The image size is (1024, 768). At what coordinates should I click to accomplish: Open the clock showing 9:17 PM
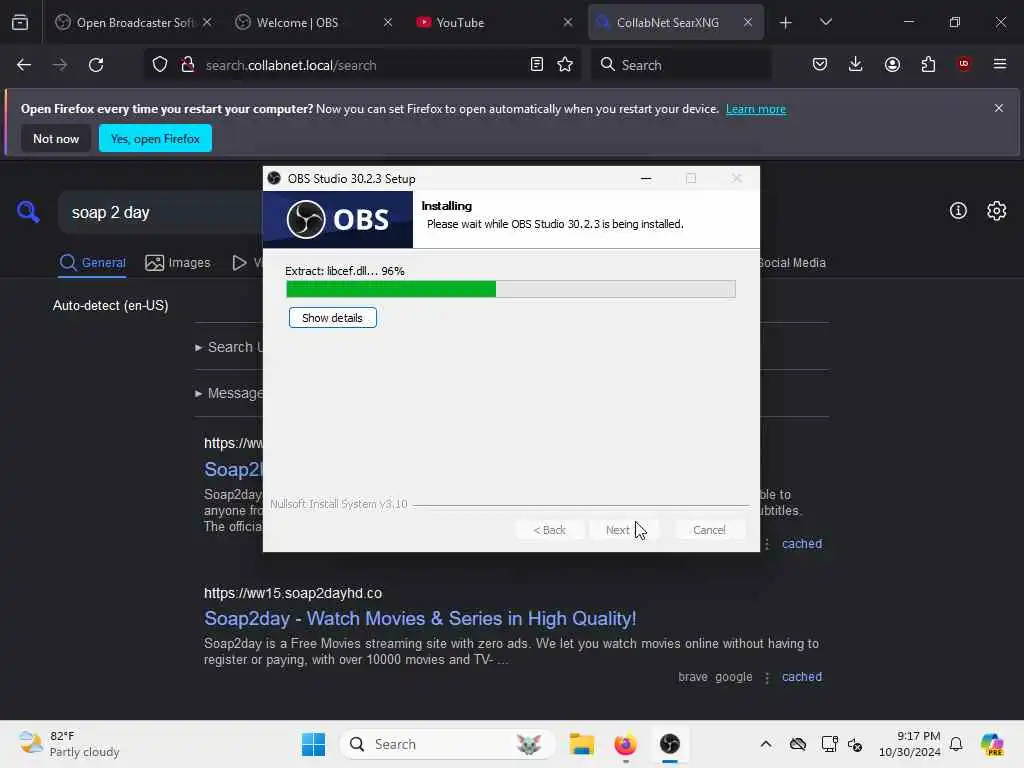910,744
